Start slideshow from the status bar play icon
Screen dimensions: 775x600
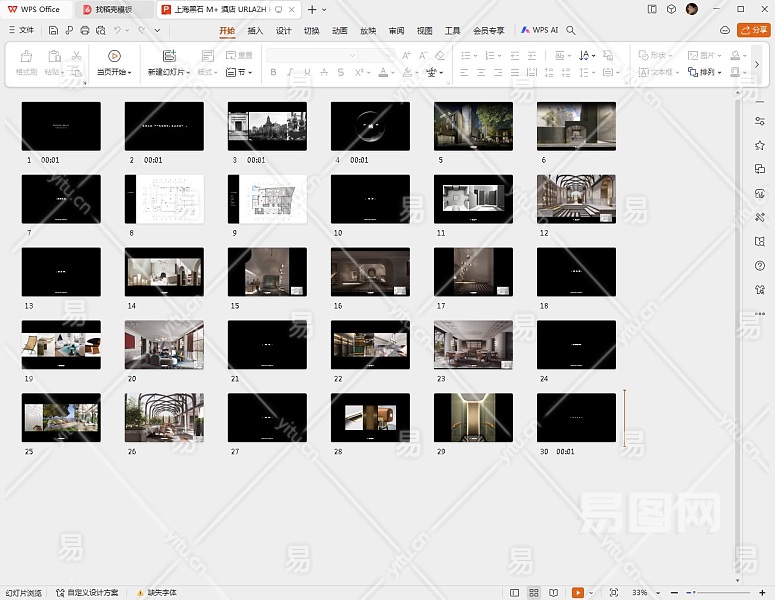click(x=578, y=593)
